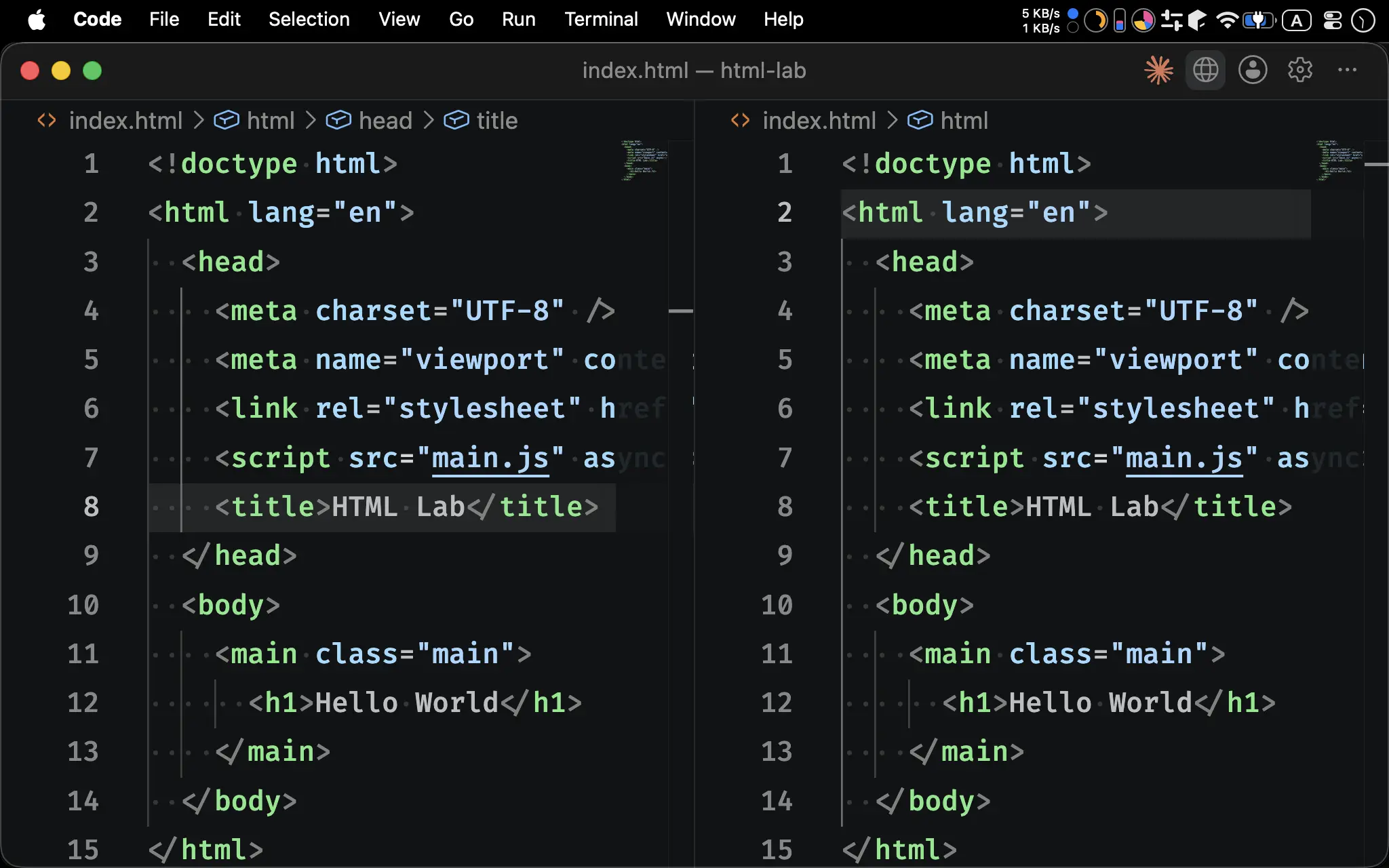The image size is (1389, 868).
Task: Click rel="stylesheet" in left editor
Action: (x=448, y=409)
